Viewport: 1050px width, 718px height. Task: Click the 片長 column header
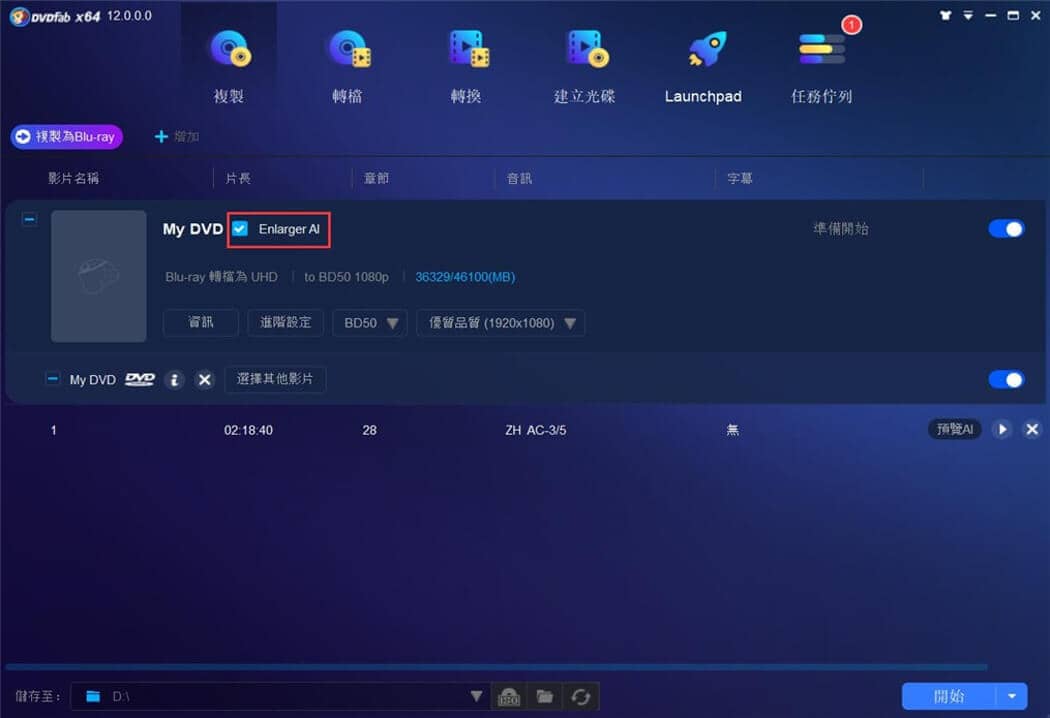[238, 178]
